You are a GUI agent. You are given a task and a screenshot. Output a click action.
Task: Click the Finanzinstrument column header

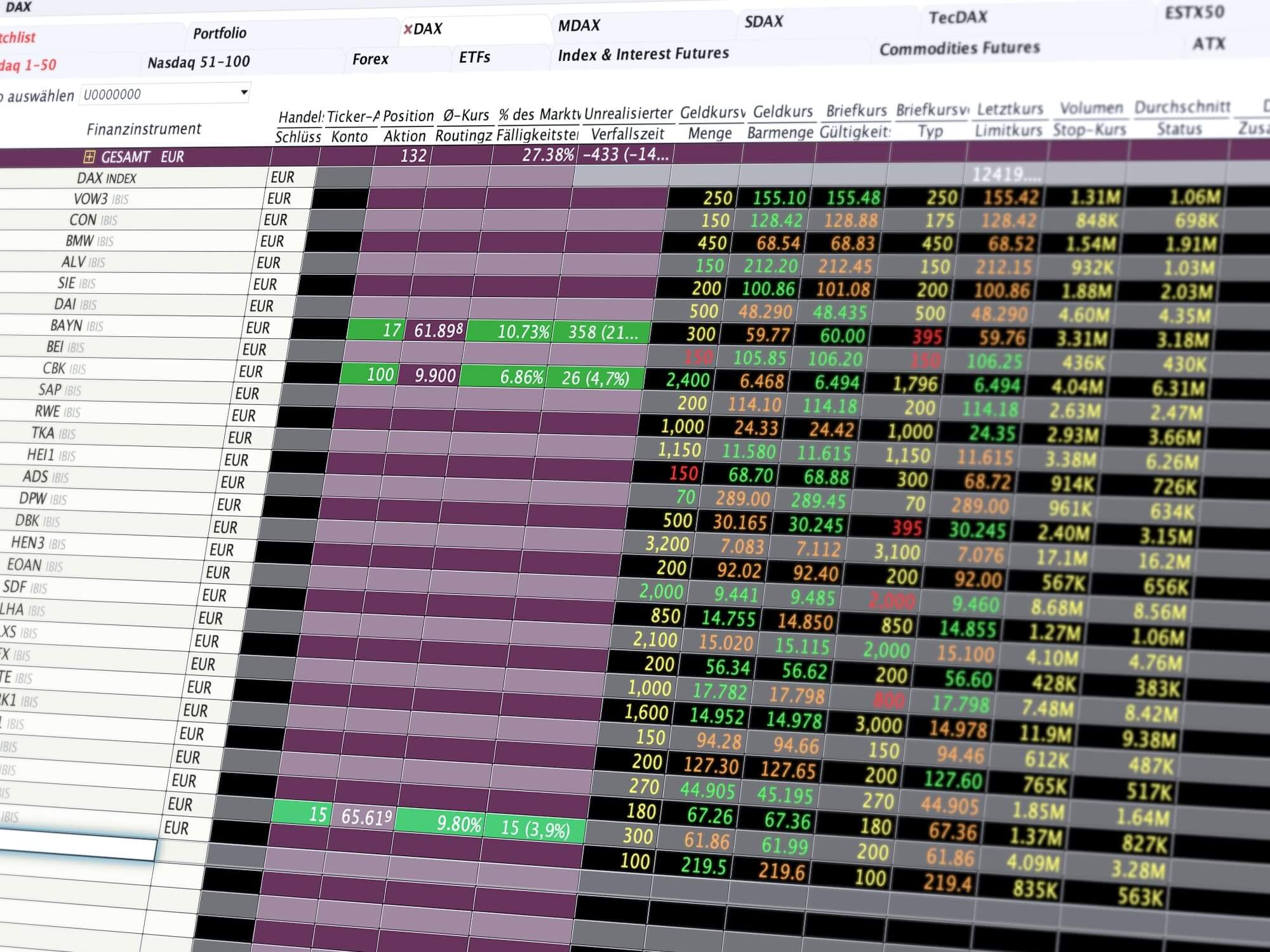coord(144,129)
